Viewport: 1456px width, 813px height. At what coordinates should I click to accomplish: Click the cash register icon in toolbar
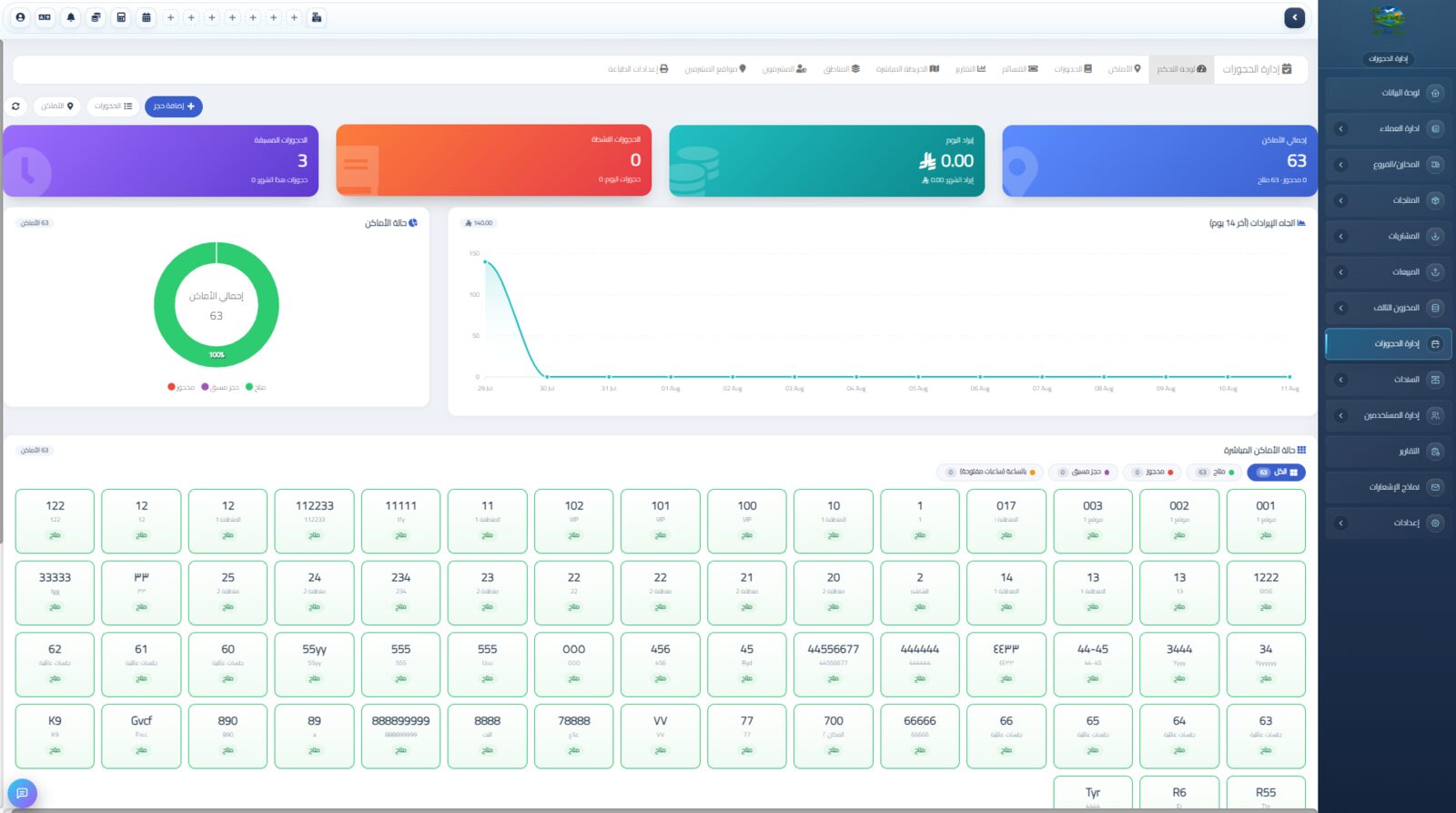(x=316, y=17)
